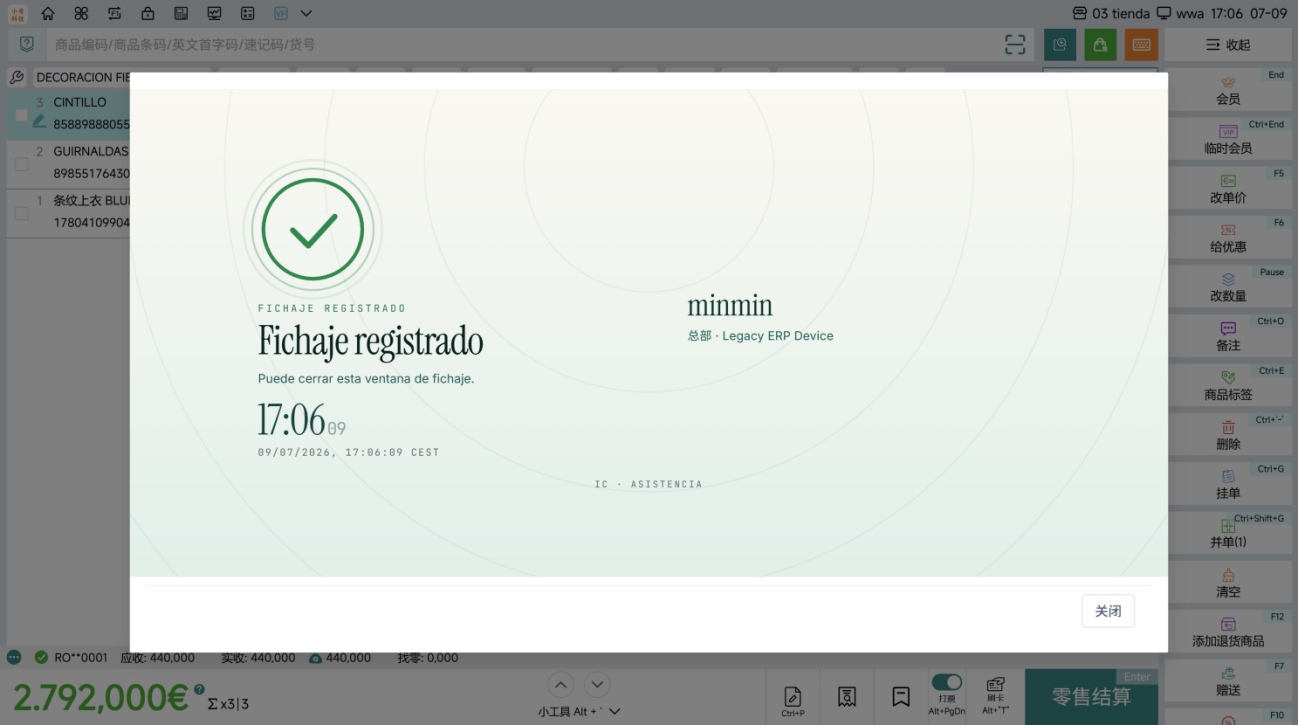Toggle the 打票 print receipt switch
The height and width of the screenshot is (725, 1298).
946,682
